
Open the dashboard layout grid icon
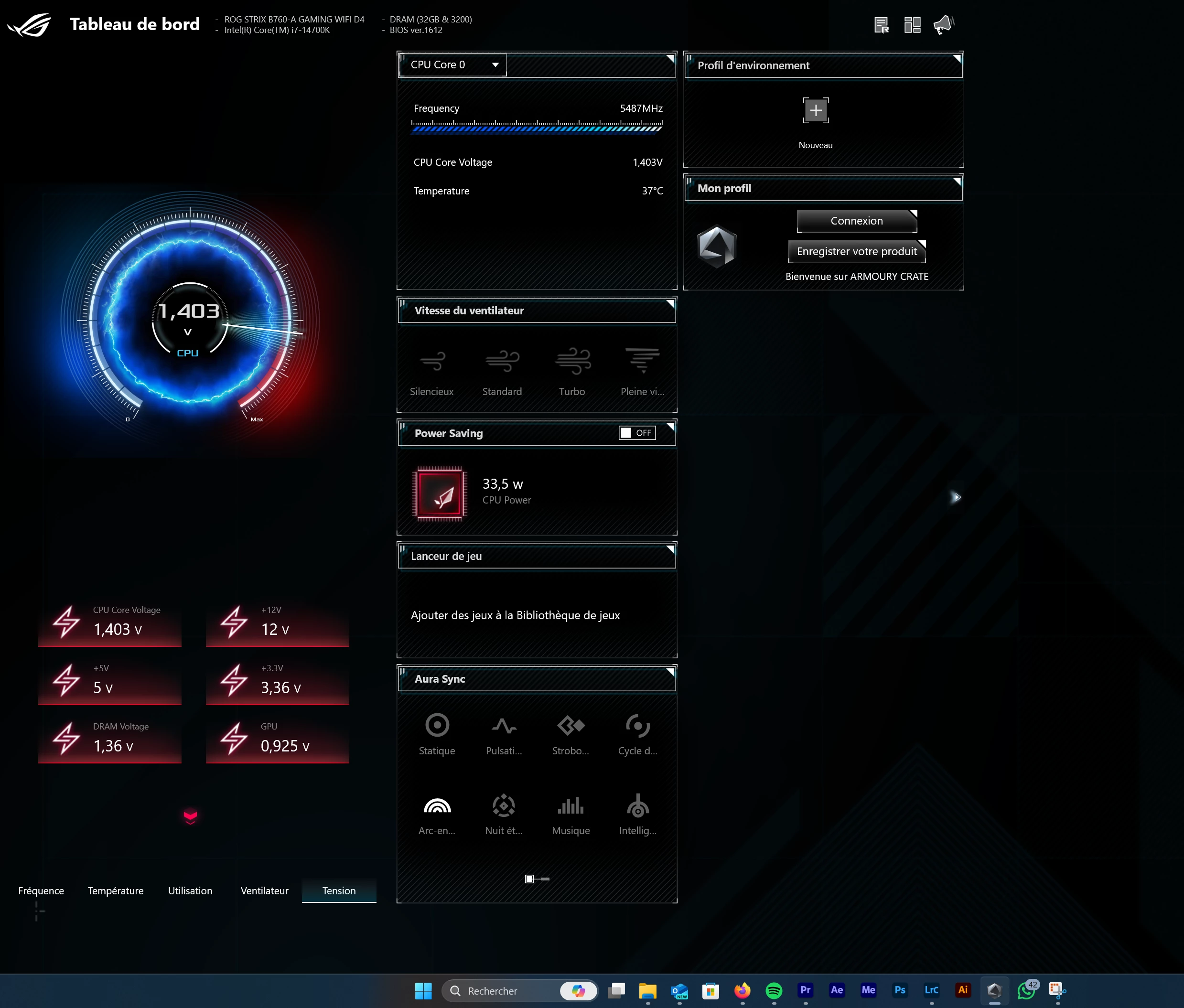coord(912,25)
